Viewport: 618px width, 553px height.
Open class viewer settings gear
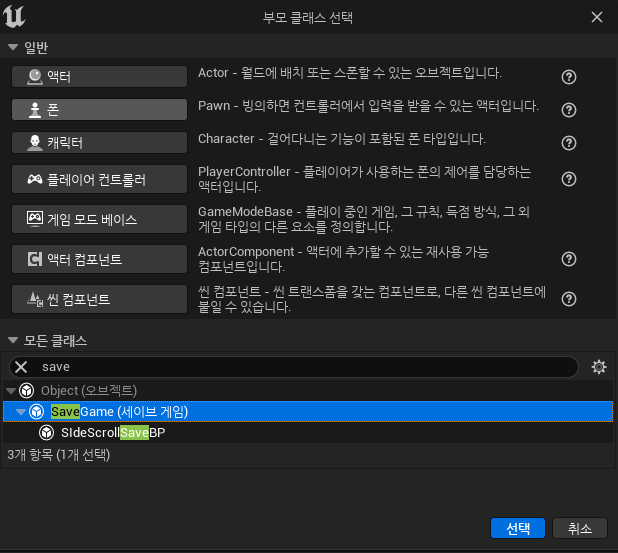[599, 367]
